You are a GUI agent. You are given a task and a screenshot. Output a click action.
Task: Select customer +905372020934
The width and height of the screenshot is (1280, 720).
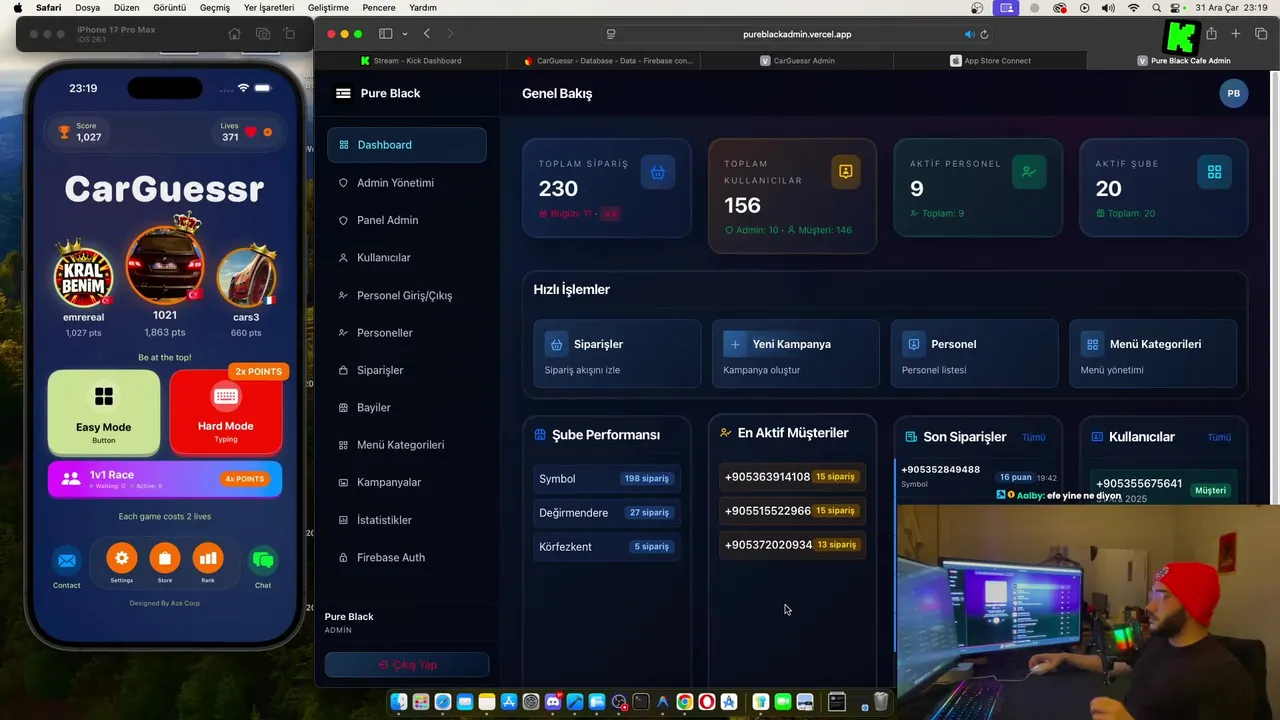click(x=792, y=545)
